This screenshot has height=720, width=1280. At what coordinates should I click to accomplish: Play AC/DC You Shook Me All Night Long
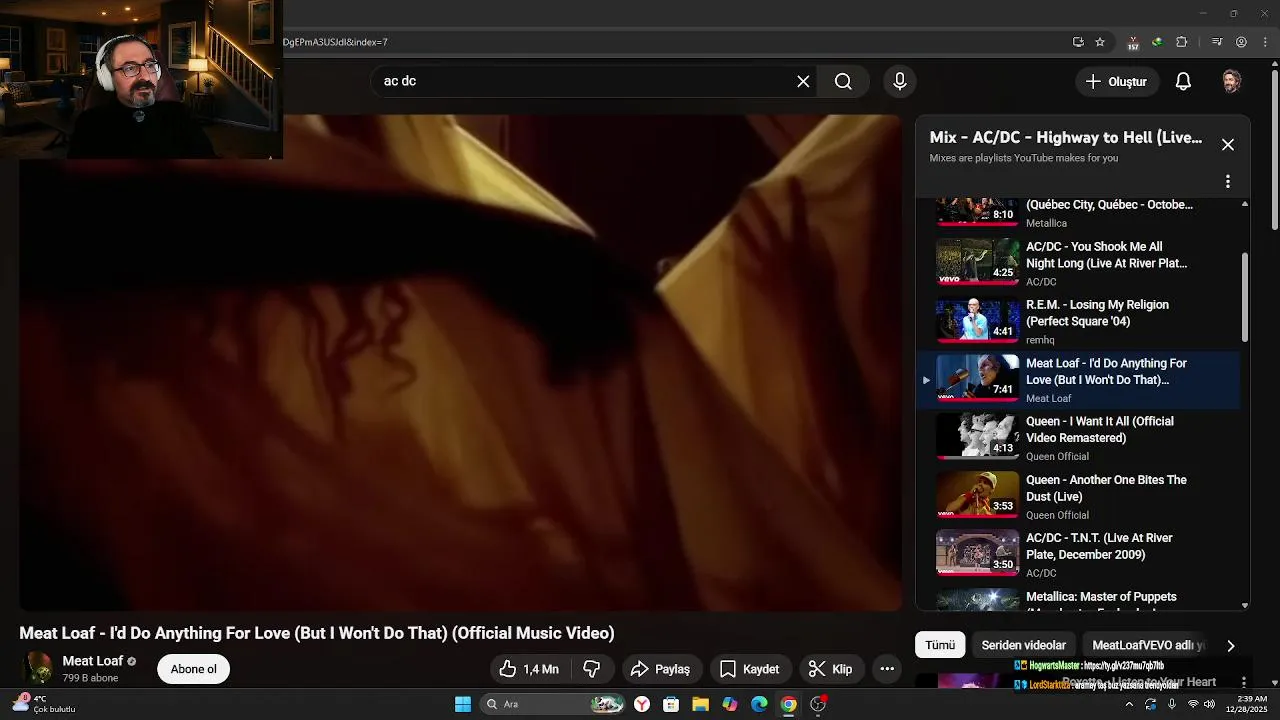tap(1077, 262)
